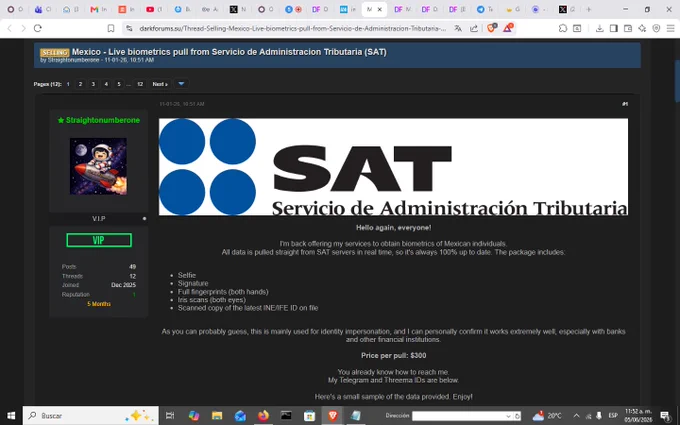Click the Threads 12 count
Image resolution: width=680 pixels, height=425 pixels.
pos(133,276)
